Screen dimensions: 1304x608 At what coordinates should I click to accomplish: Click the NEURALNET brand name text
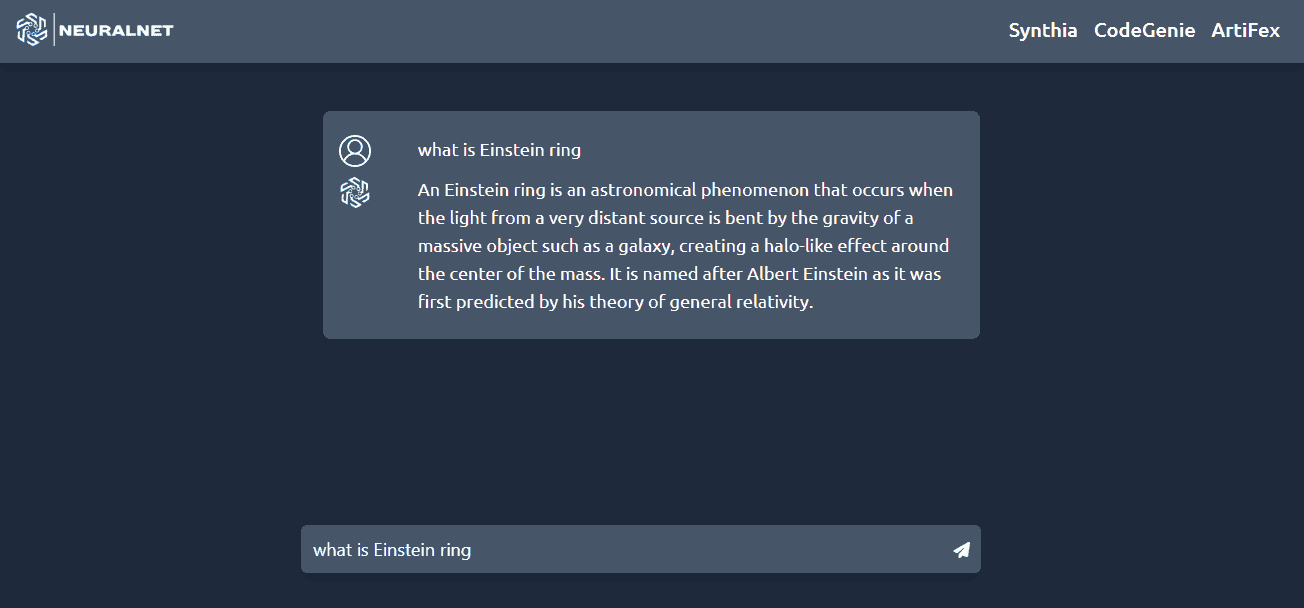click(116, 30)
